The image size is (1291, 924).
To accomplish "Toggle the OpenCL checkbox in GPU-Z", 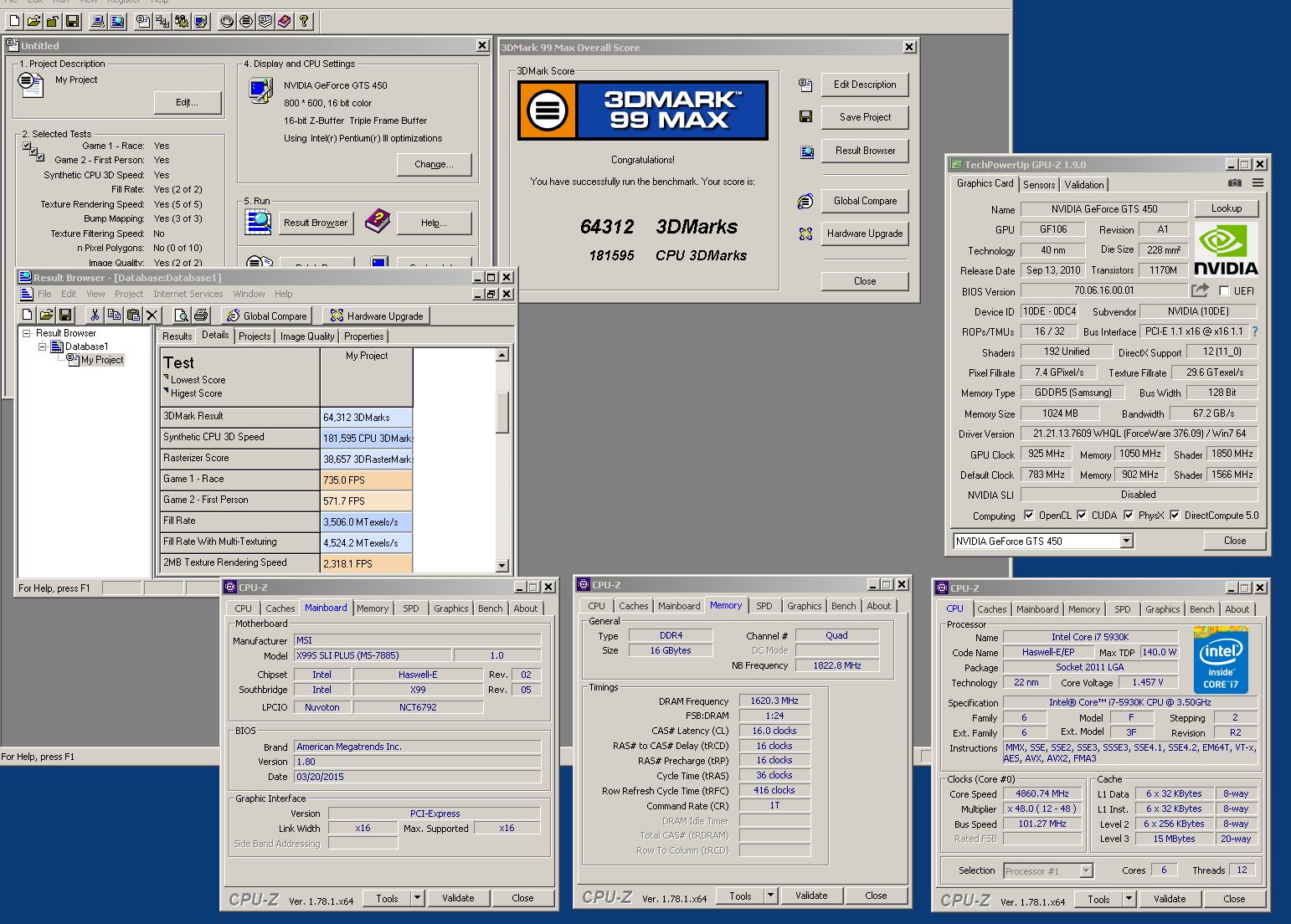I will [1029, 515].
